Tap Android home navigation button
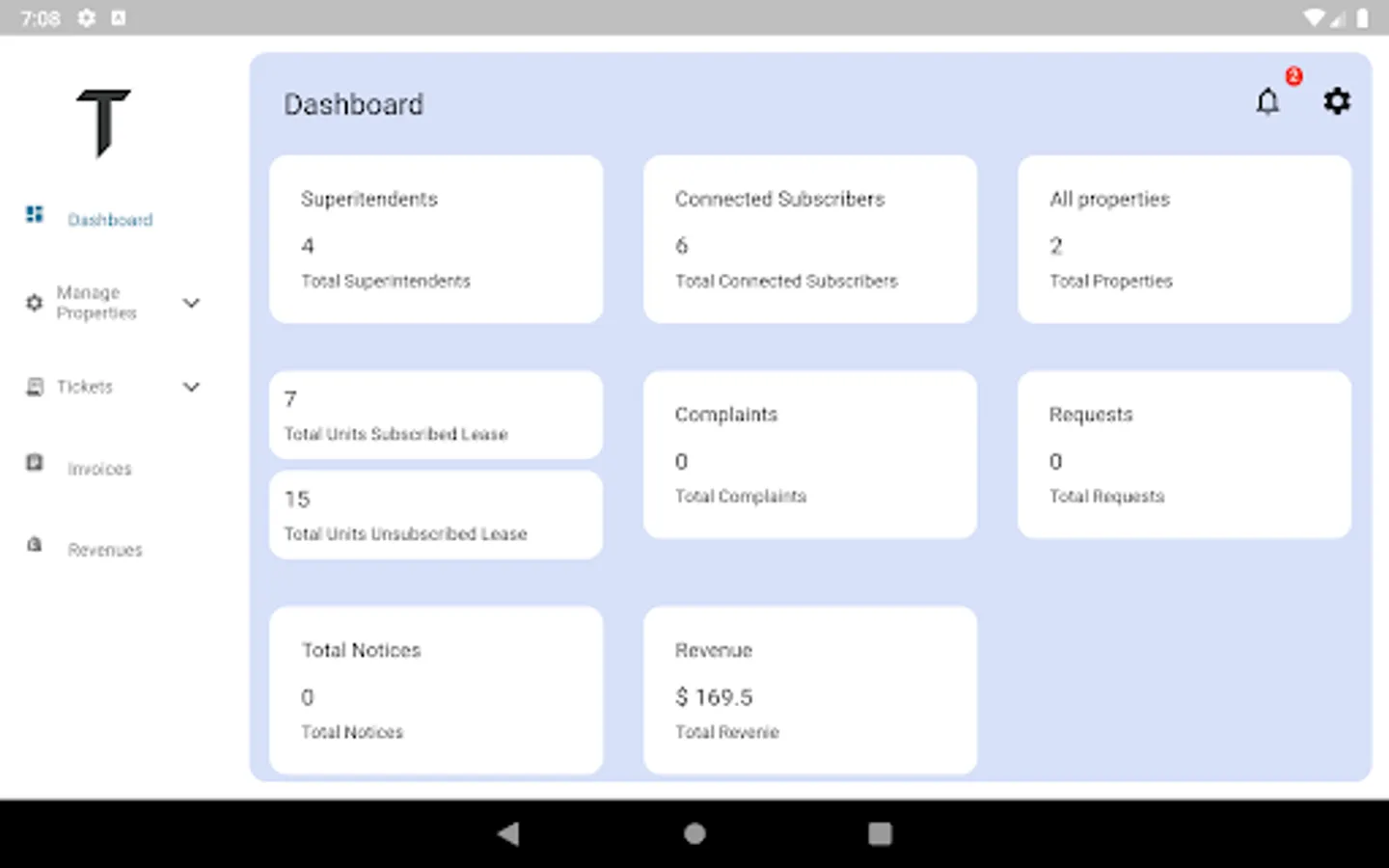This screenshot has height=868, width=1389. pos(694,833)
